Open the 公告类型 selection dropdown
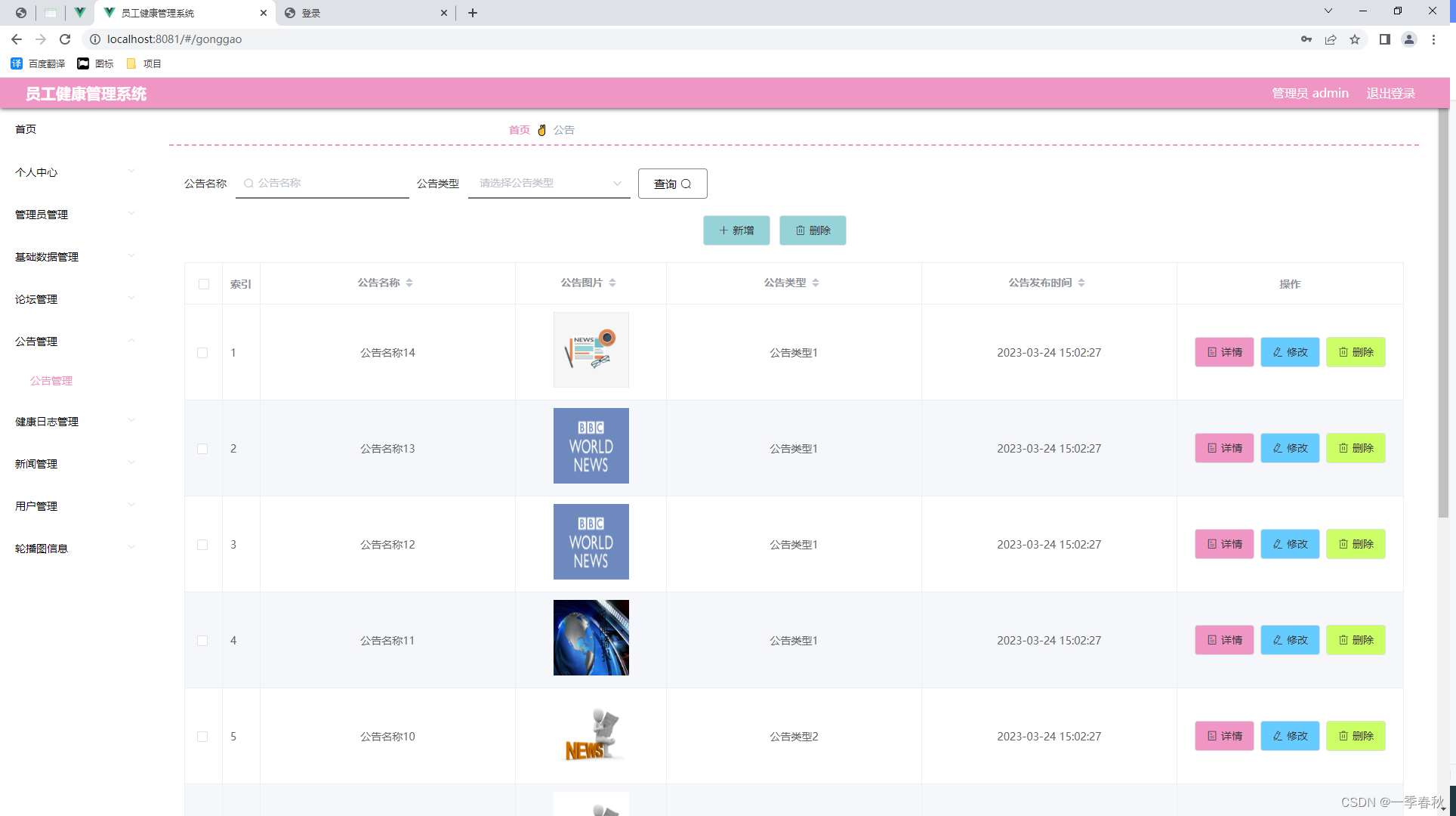Image resolution: width=1456 pixels, height=816 pixels. (x=549, y=183)
